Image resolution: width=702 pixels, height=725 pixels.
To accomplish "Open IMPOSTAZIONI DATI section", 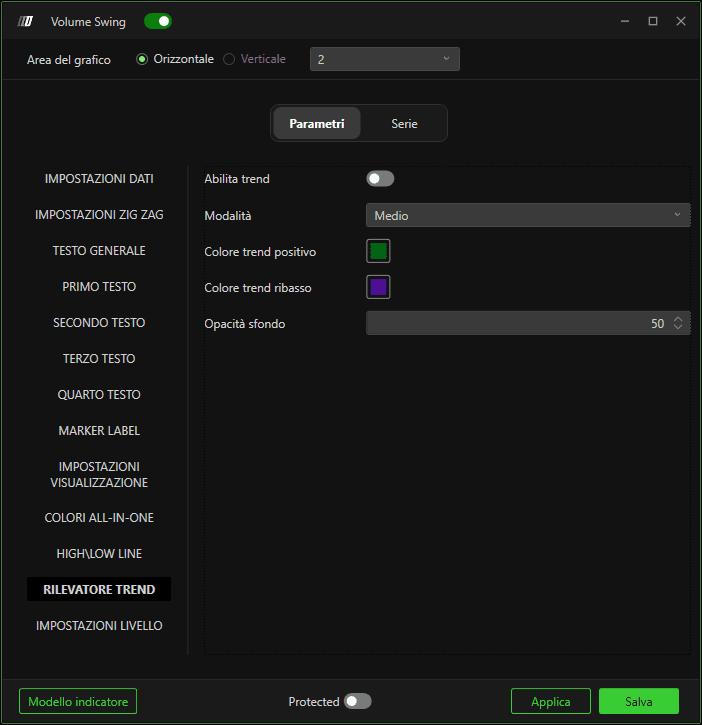I will [x=99, y=179].
